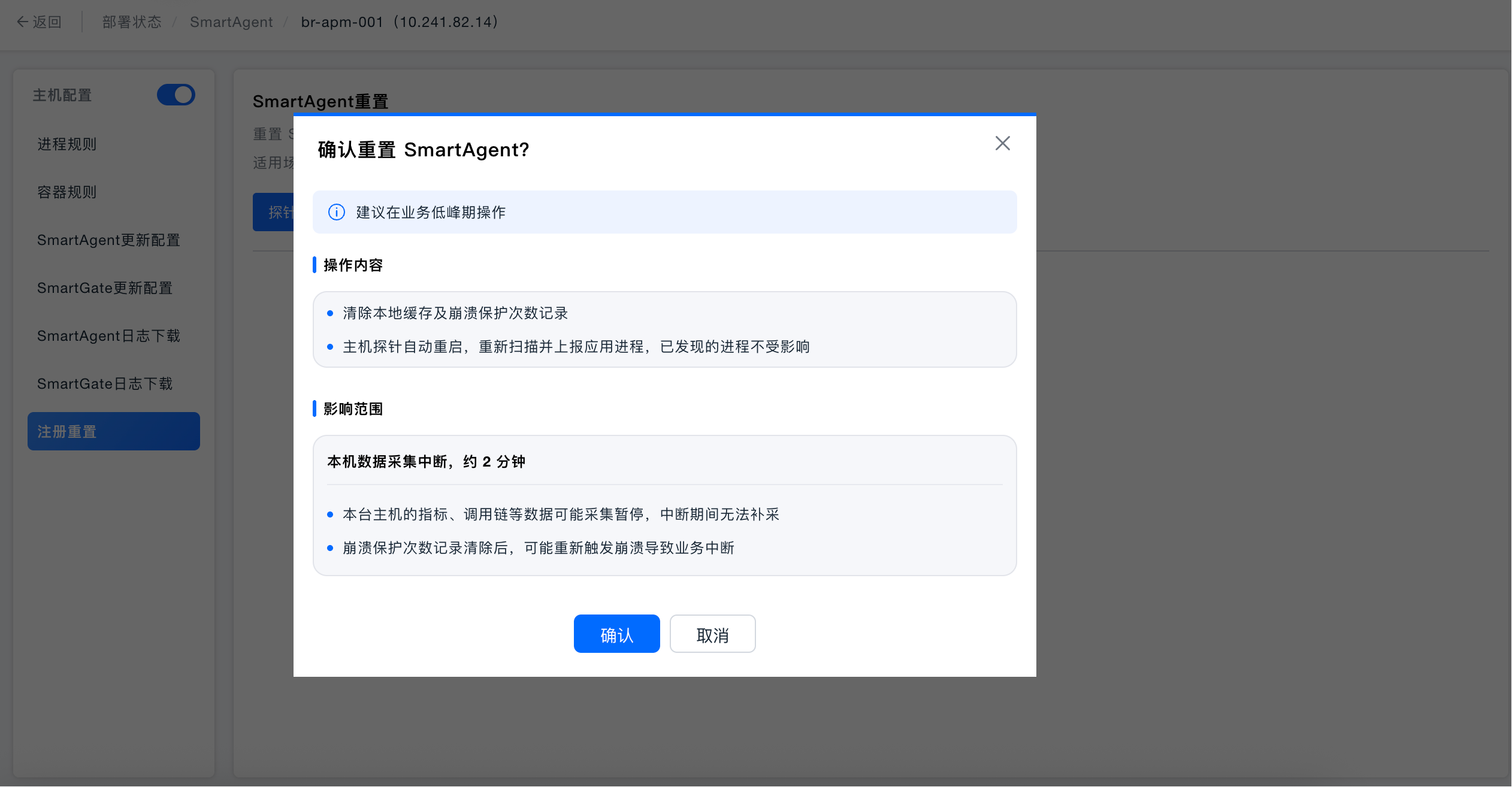Click the 主机配置 label in the sidebar

(62, 95)
